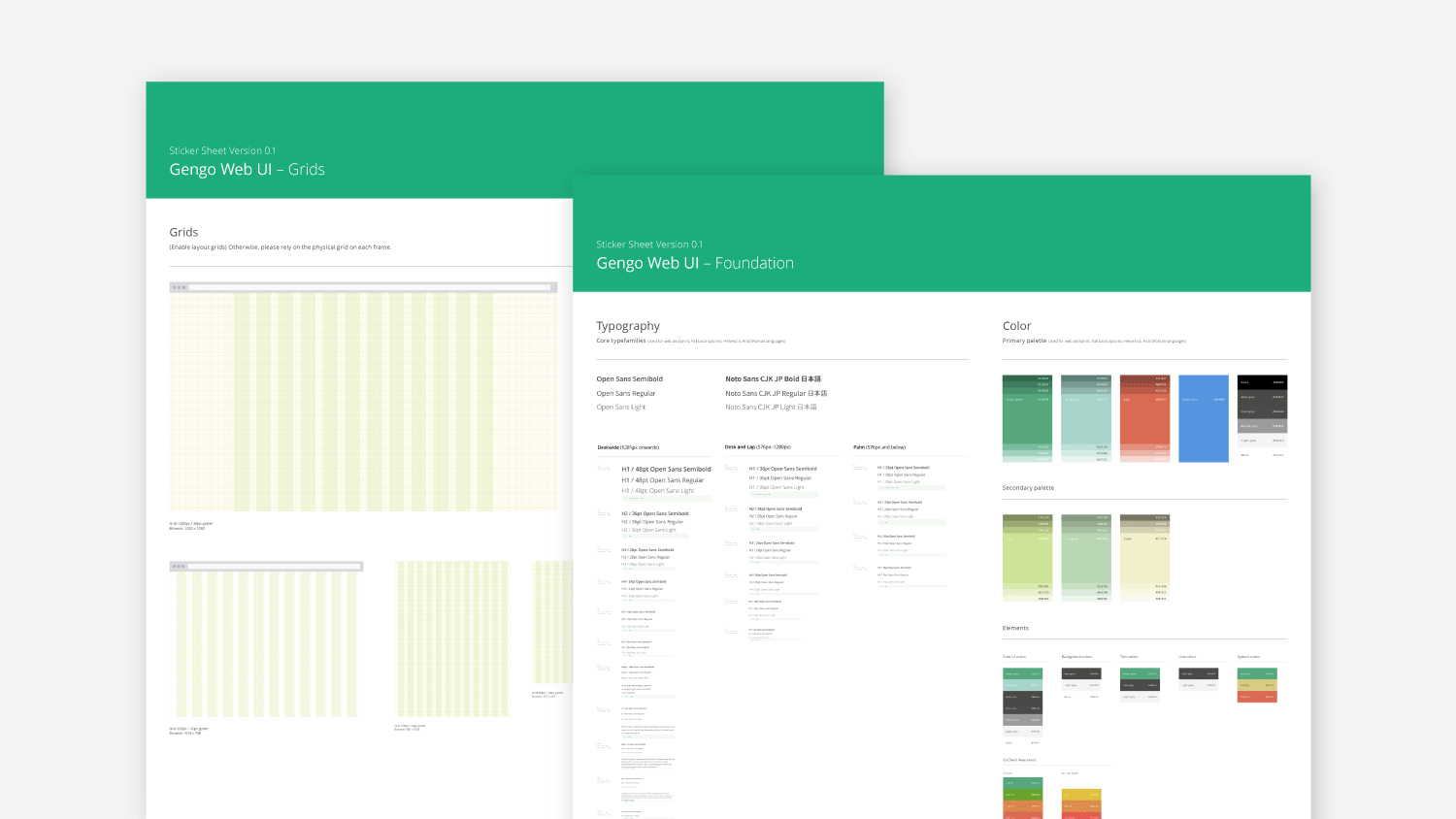1456x819 pixels.
Task: Select the mint teal primary palette swatch
Action: 1085,418
